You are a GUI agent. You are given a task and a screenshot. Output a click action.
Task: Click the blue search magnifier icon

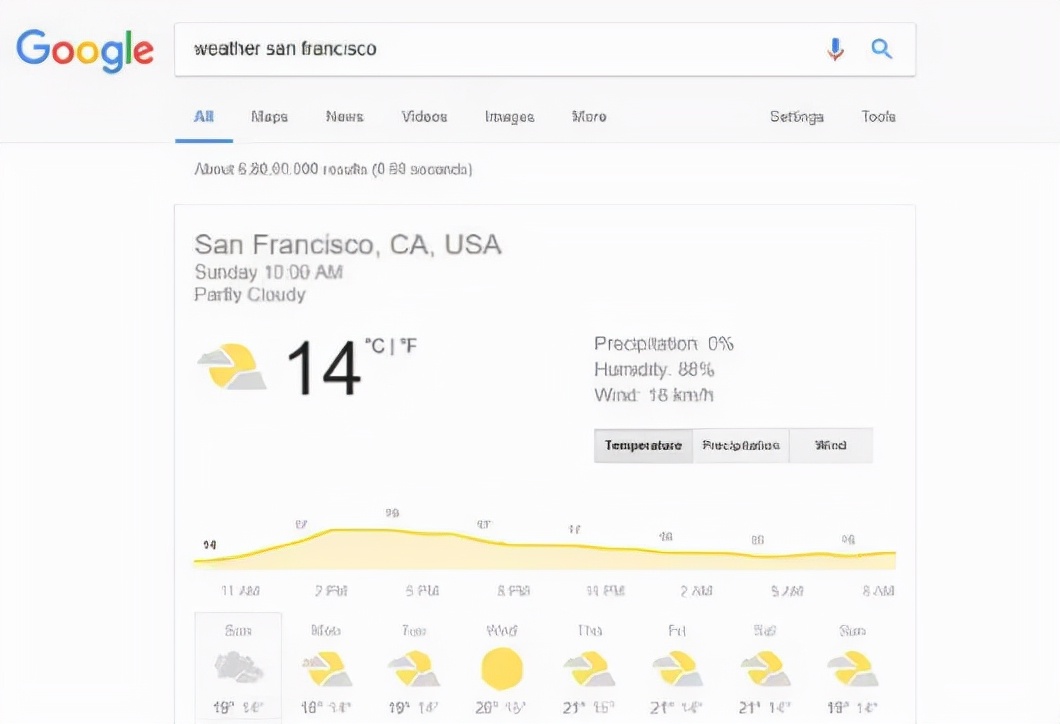(881, 49)
